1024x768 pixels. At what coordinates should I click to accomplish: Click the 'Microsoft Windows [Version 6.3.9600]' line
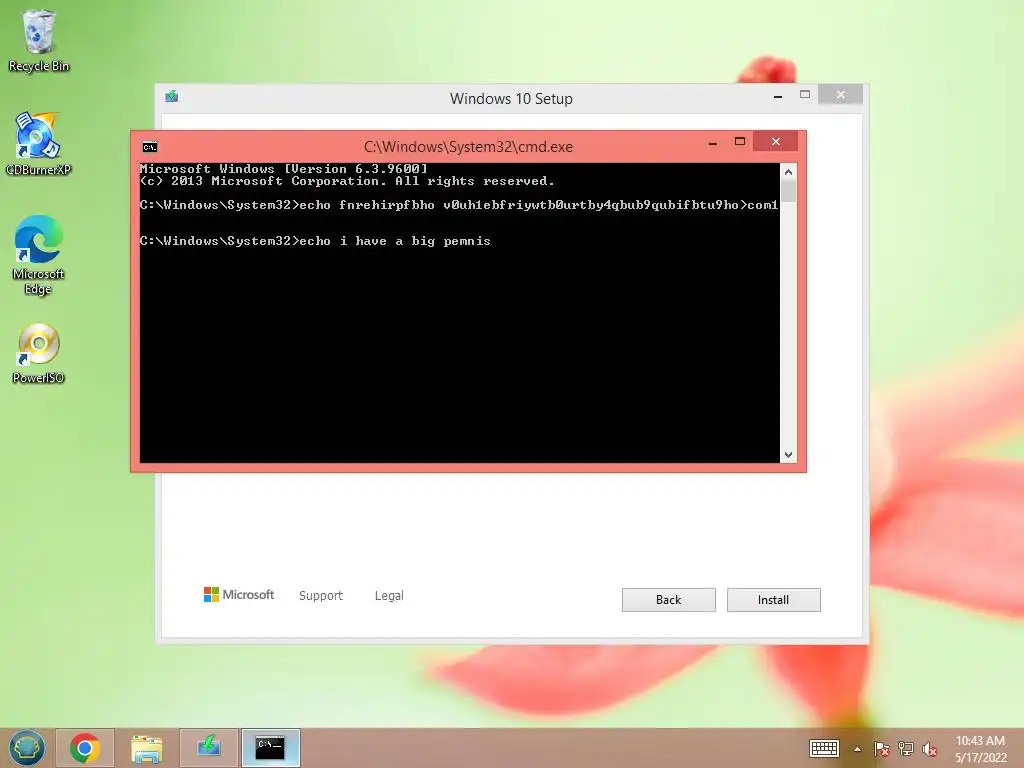pyautogui.click(x=283, y=169)
